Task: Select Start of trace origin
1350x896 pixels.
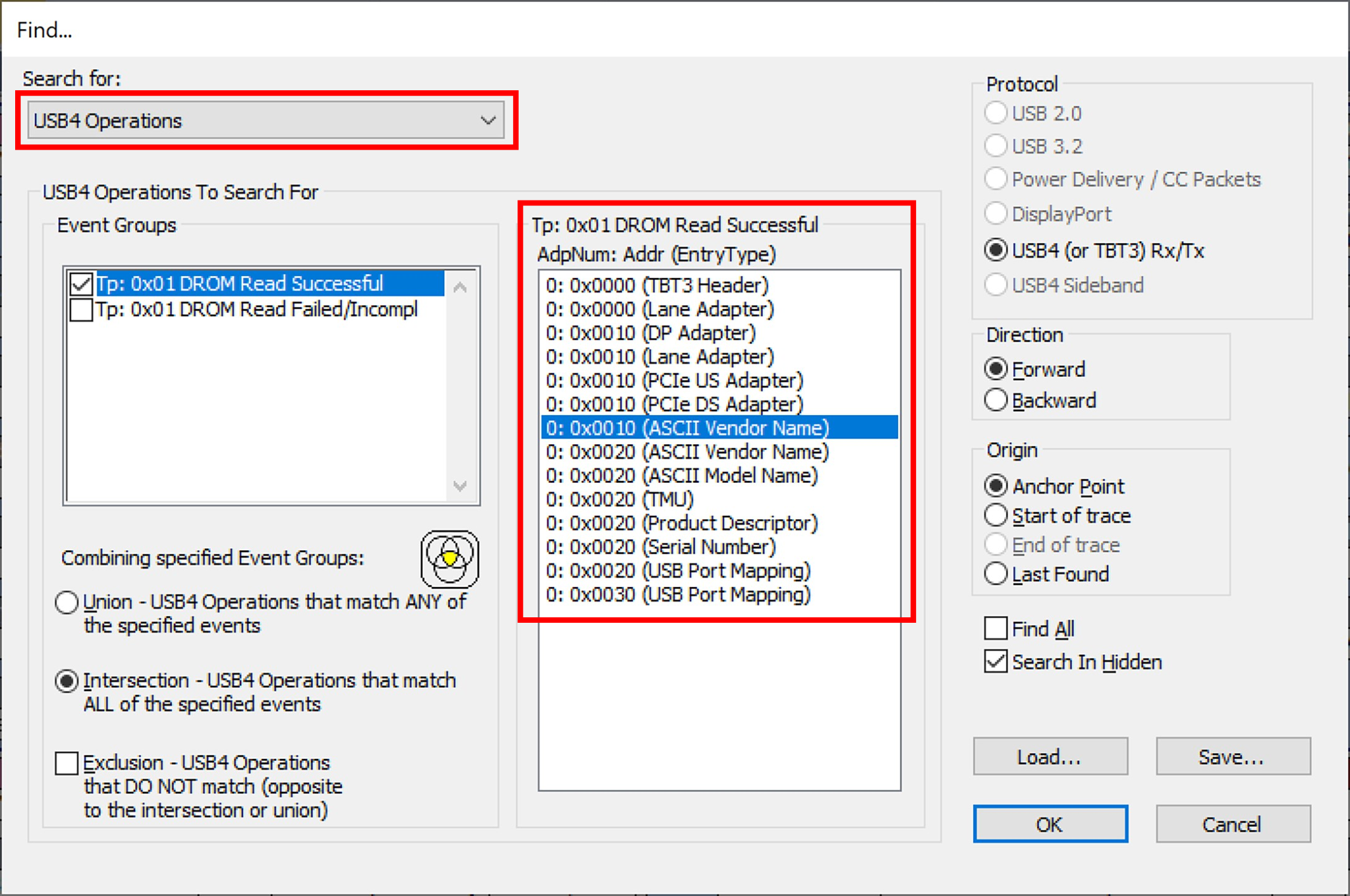Action: (x=996, y=516)
